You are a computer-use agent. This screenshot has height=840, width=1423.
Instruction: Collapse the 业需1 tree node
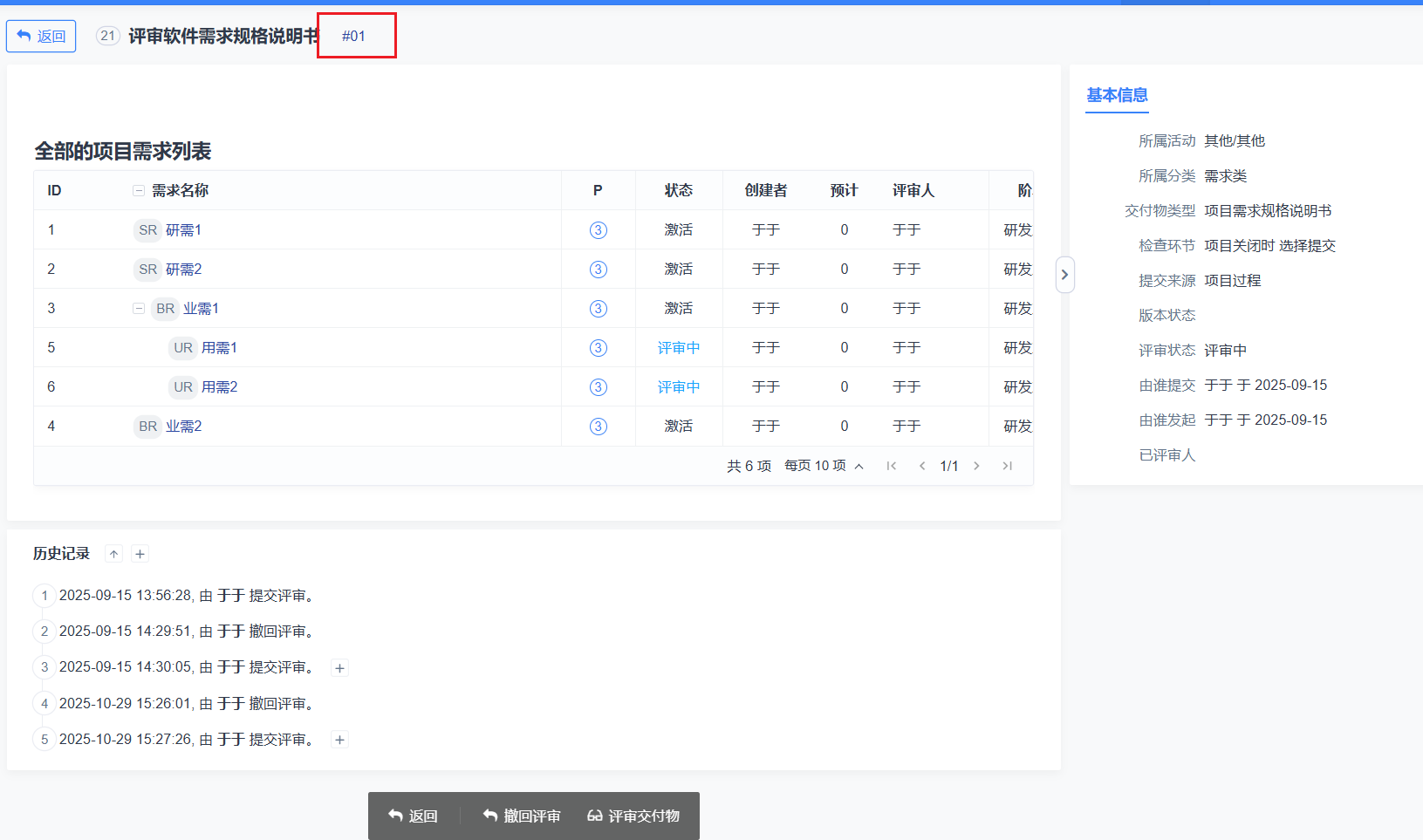click(139, 308)
